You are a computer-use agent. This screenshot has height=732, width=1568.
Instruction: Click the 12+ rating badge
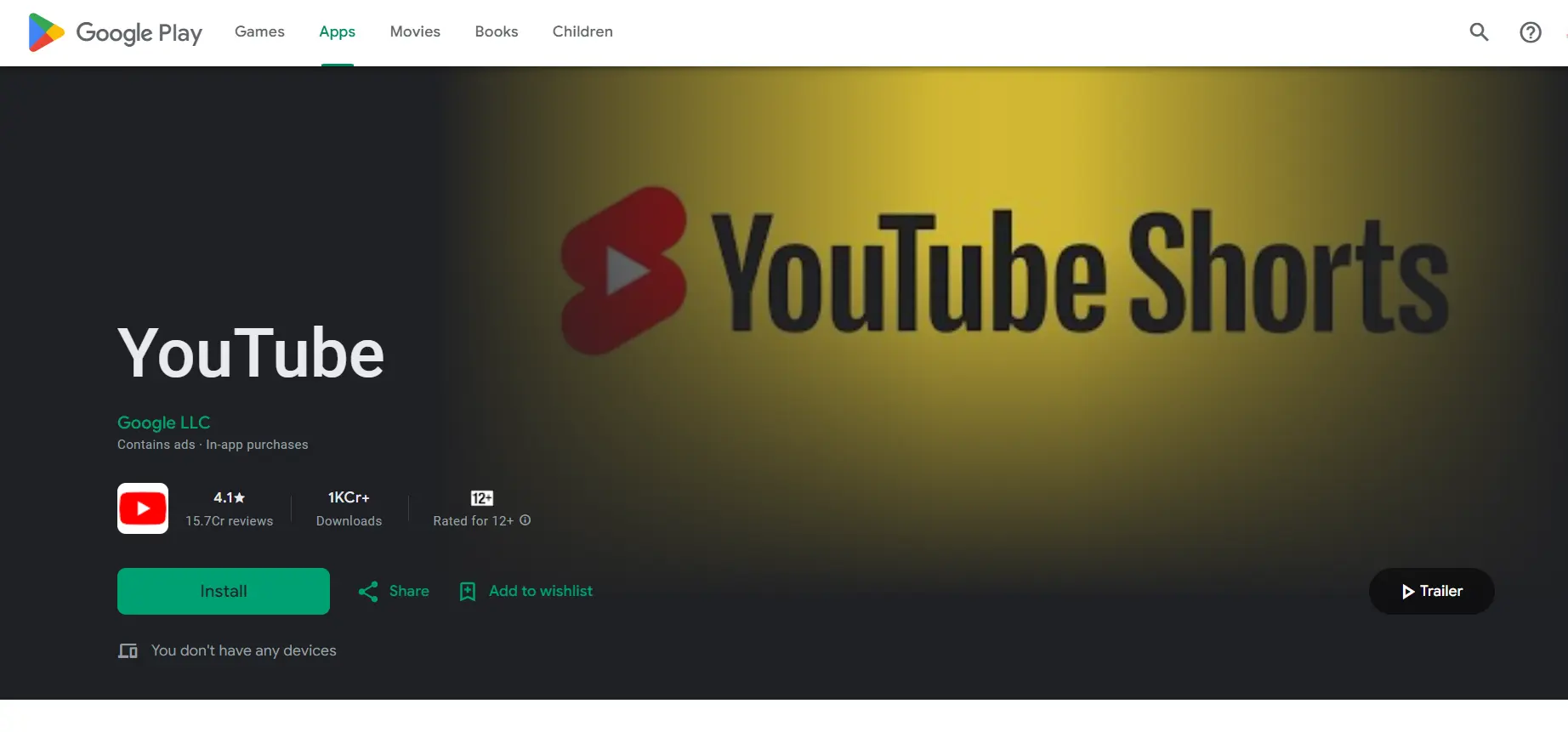[x=482, y=498]
